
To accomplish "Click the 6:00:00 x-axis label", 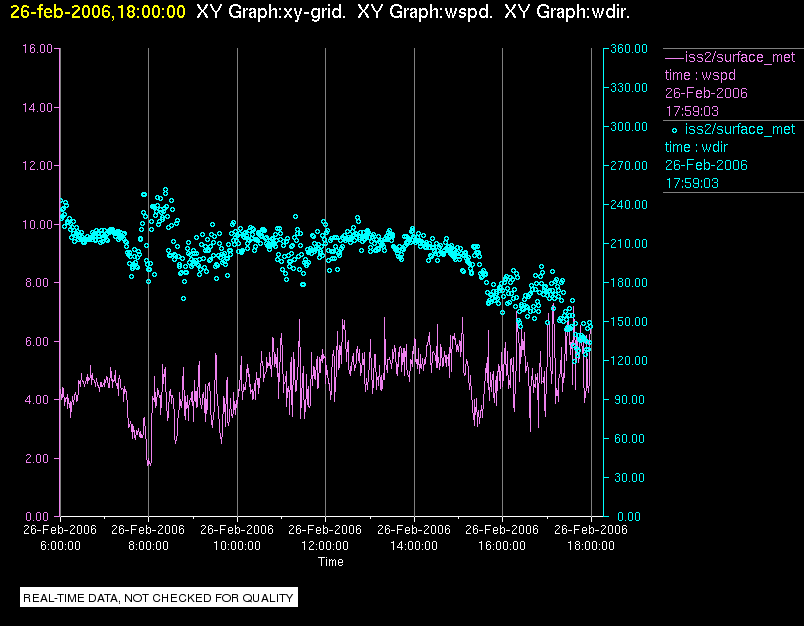I will click(60, 546).
